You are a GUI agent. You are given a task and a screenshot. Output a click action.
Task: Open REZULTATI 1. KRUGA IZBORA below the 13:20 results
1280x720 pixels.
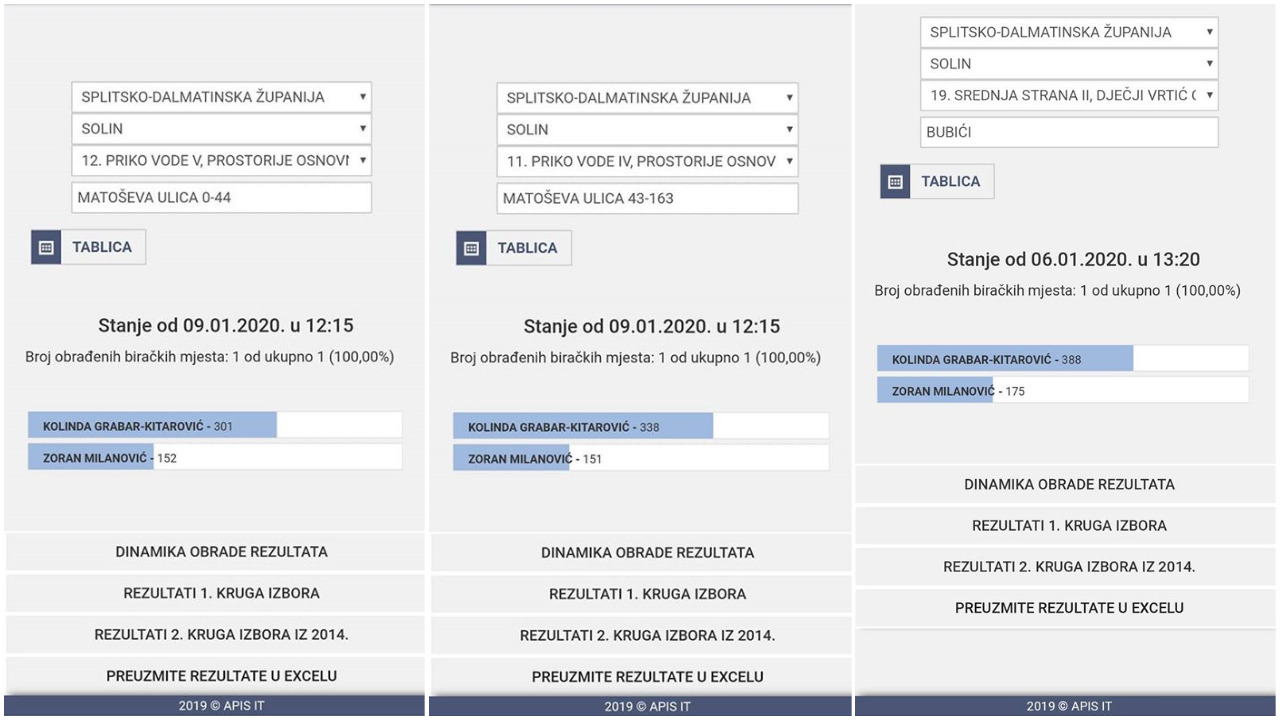click(1069, 526)
